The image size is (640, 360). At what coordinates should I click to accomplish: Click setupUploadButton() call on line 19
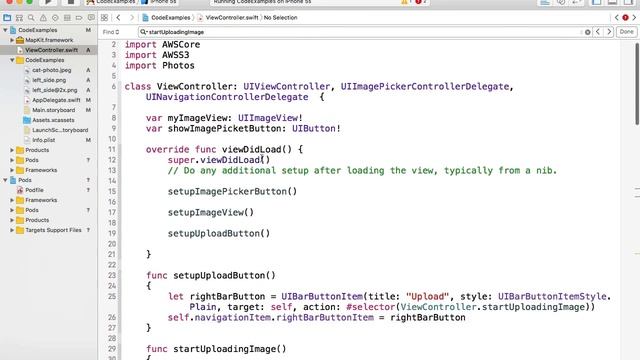pos(219,233)
